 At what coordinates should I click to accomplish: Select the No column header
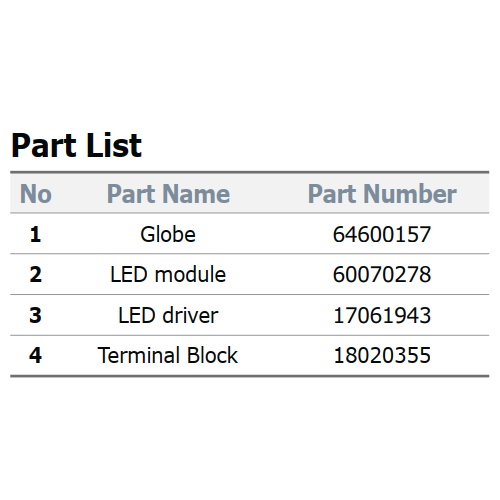36,194
